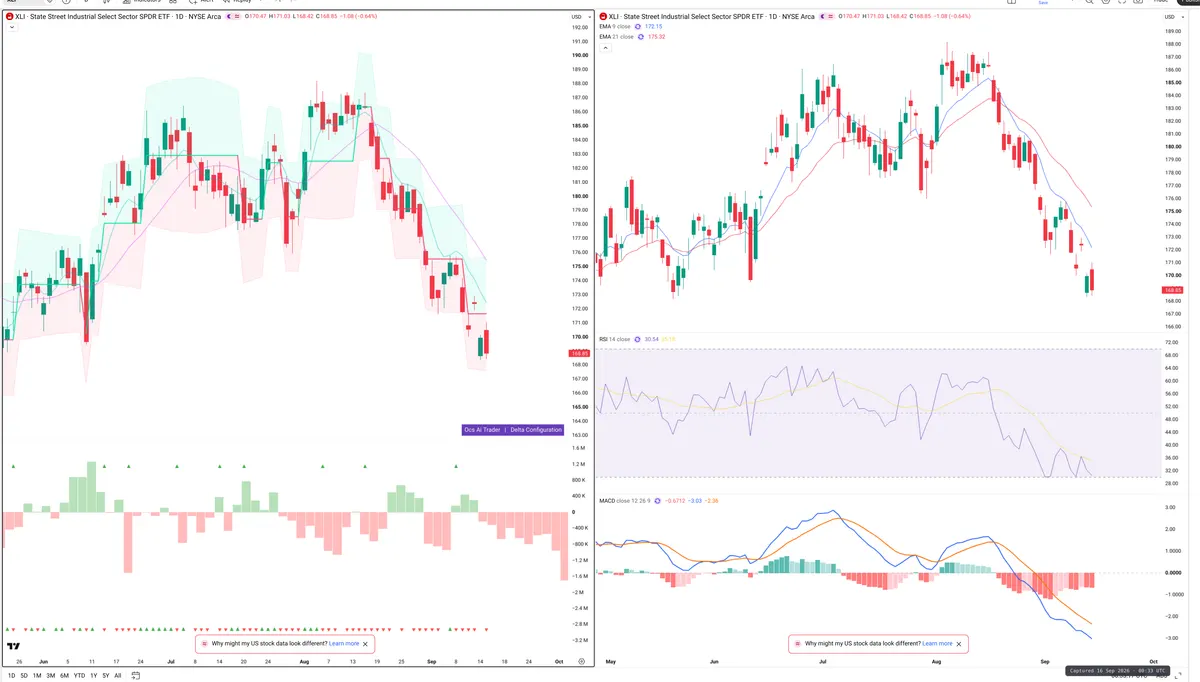Click the 168.85 price label on left chart
Image resolution: width=1200 pixels, height=682 pixels.
(579, 354)
